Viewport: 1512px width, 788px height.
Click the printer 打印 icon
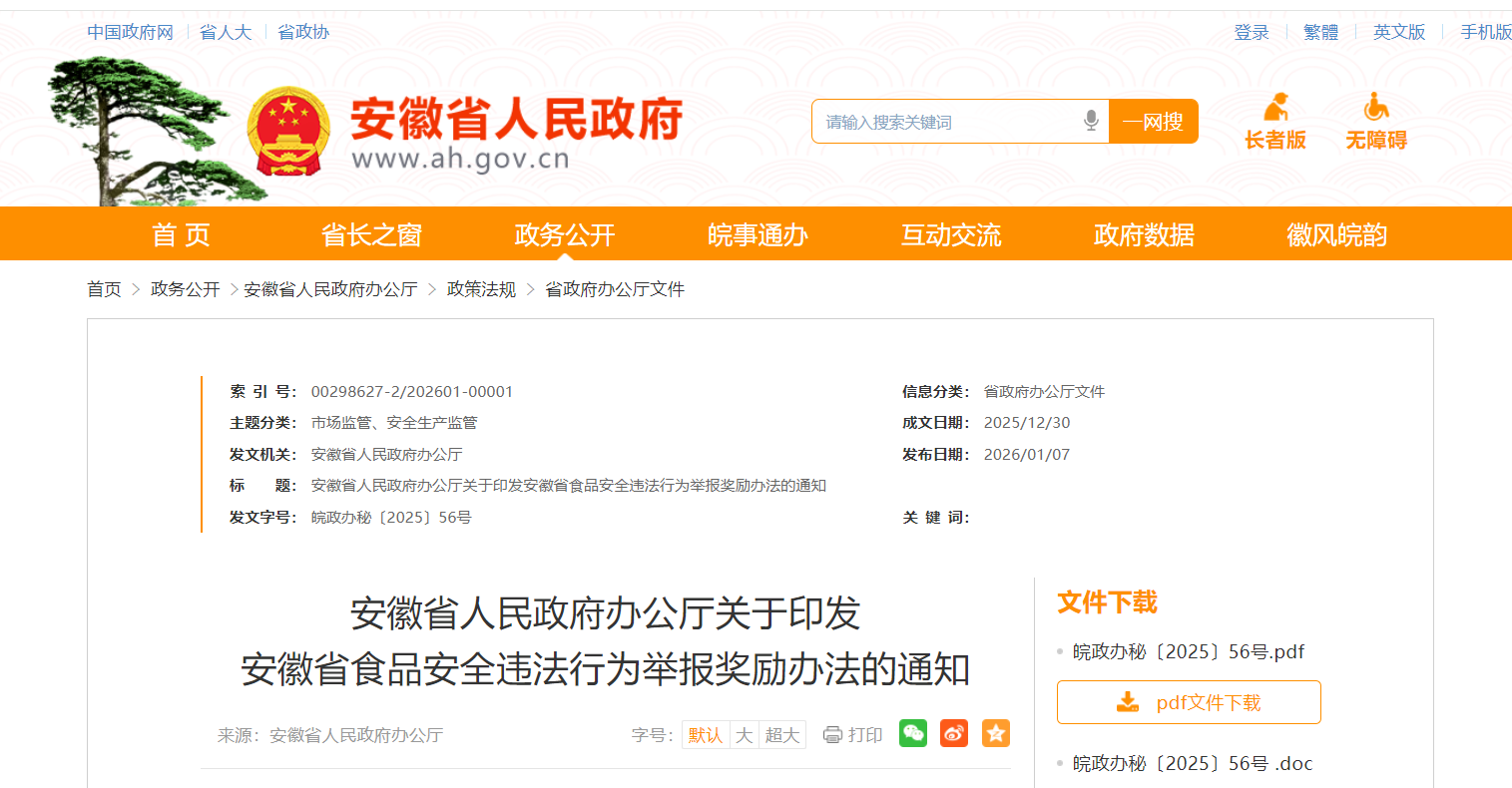pos(832,735)
